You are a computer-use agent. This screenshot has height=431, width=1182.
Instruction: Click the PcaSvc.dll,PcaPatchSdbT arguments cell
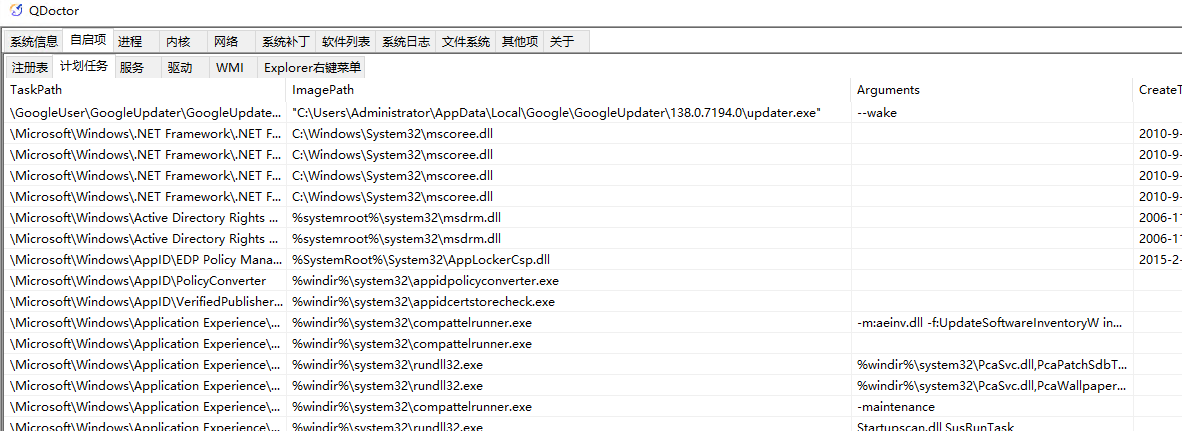coord(992,365)
